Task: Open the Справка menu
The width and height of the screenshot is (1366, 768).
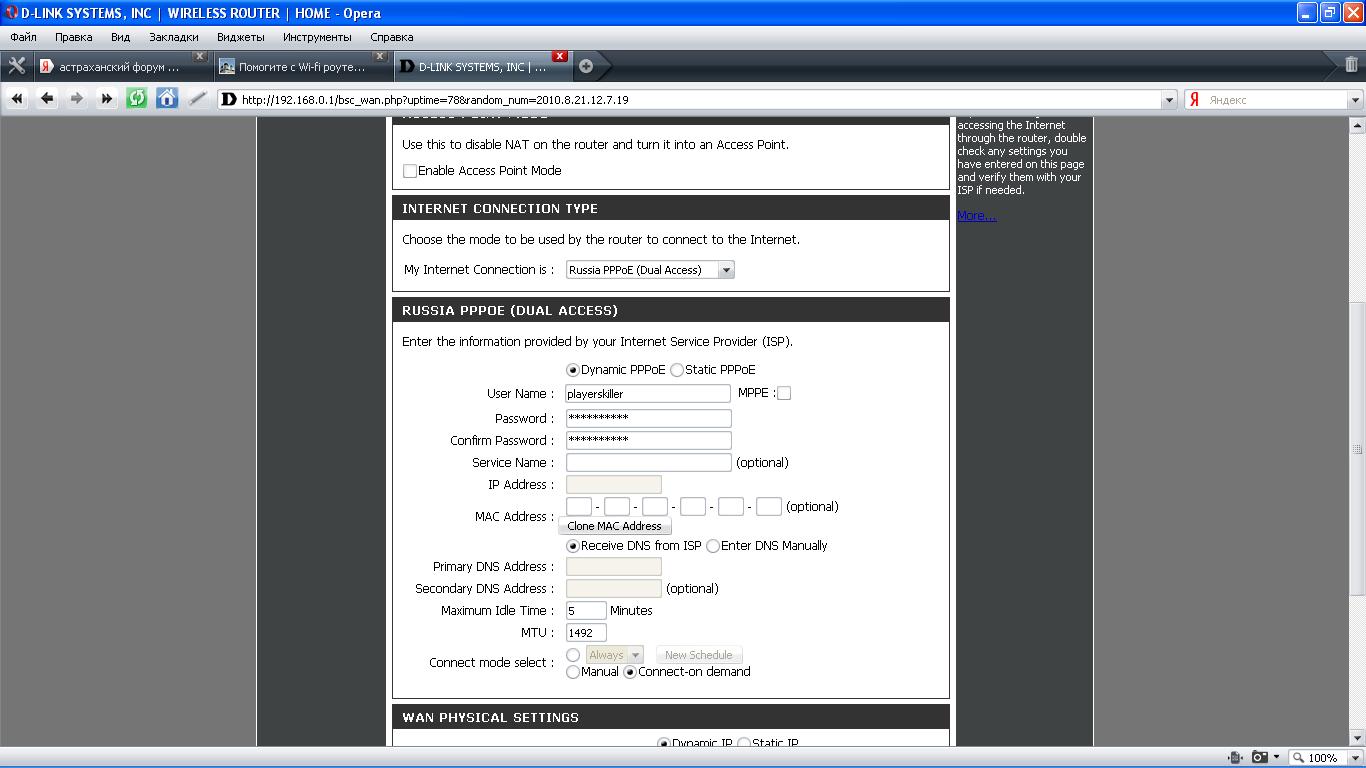Action: click(x=392, y=37)
